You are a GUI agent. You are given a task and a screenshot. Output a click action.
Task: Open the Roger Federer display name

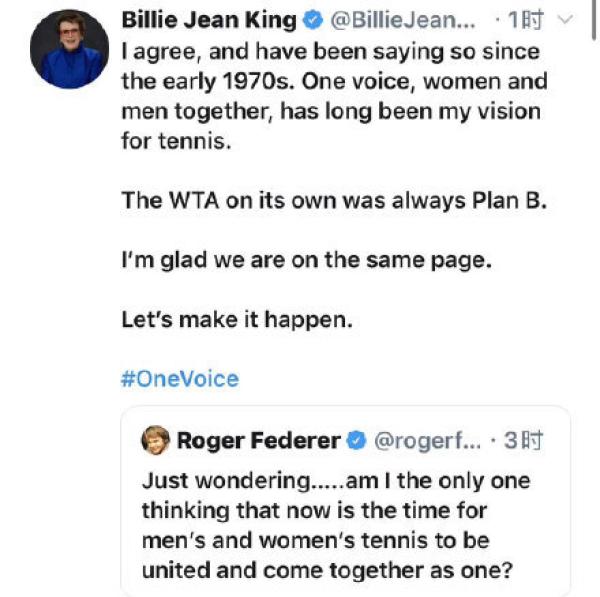point(260,440)
